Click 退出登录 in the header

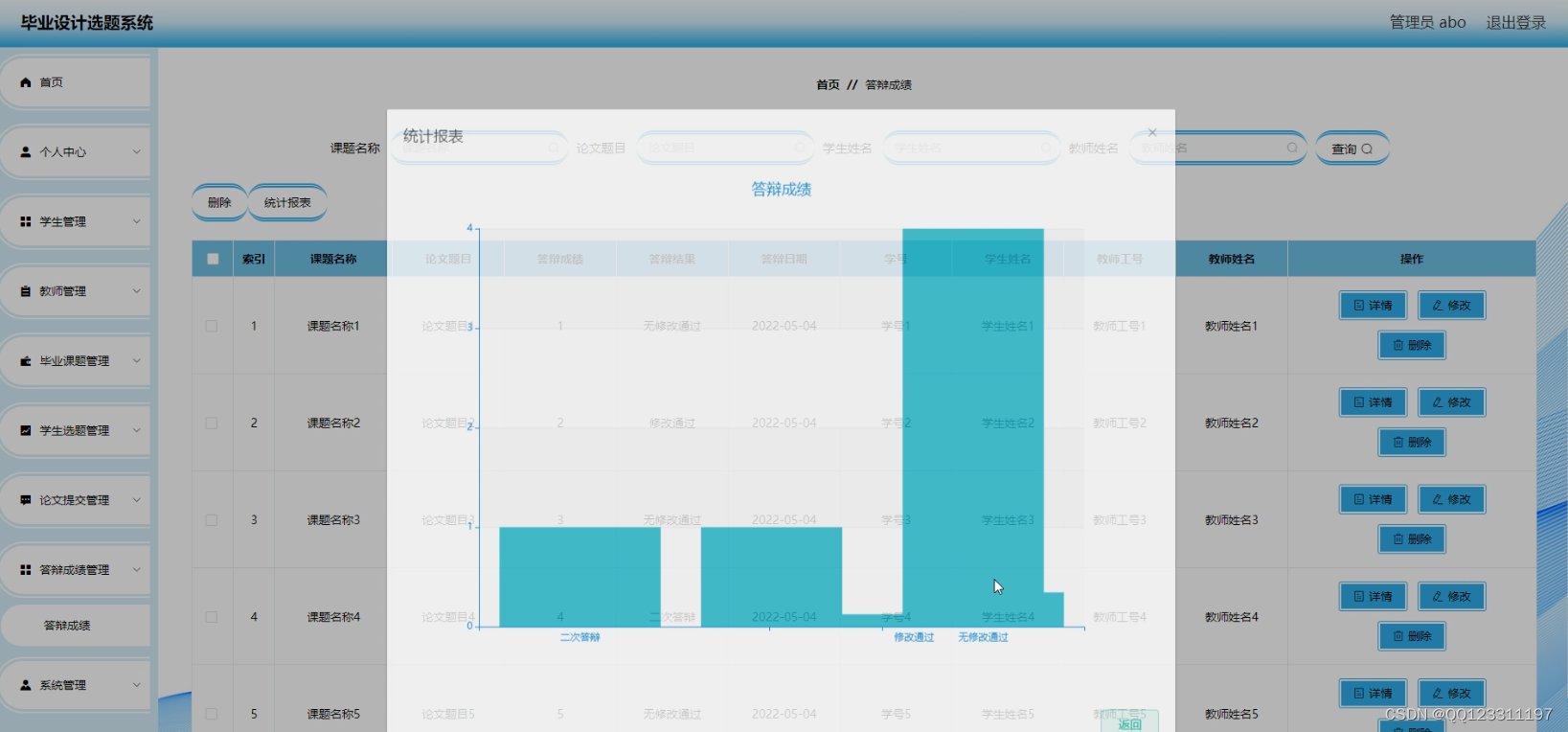tap(1516, 22)
